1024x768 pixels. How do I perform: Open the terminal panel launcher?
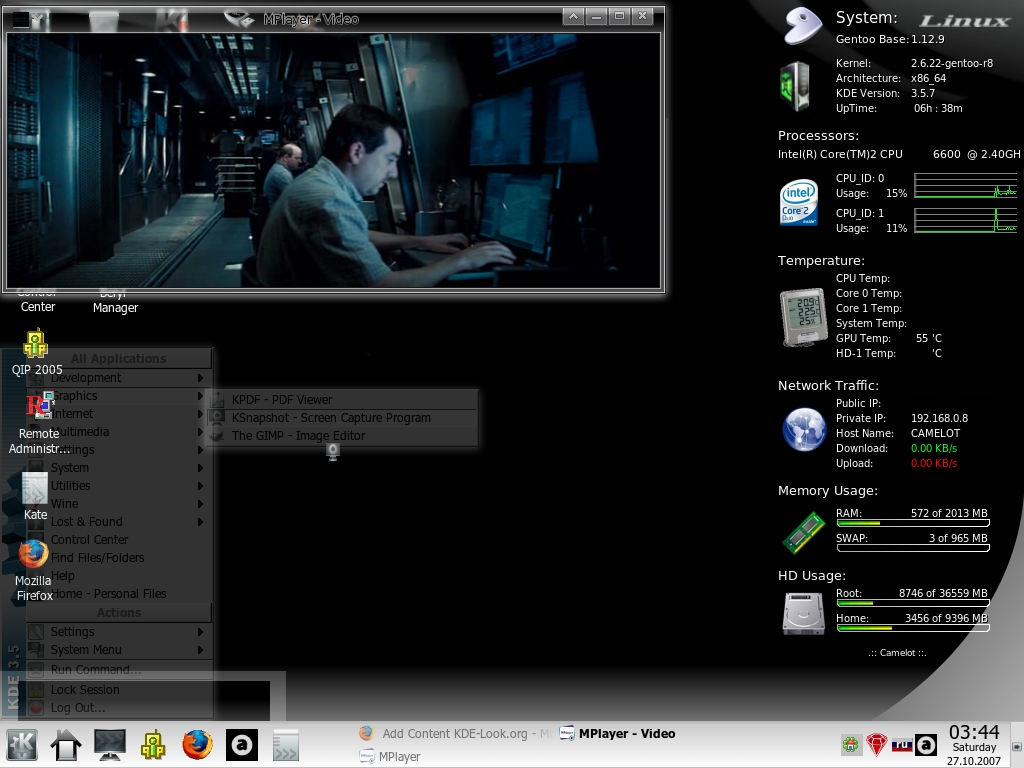[x=285, y=745]
